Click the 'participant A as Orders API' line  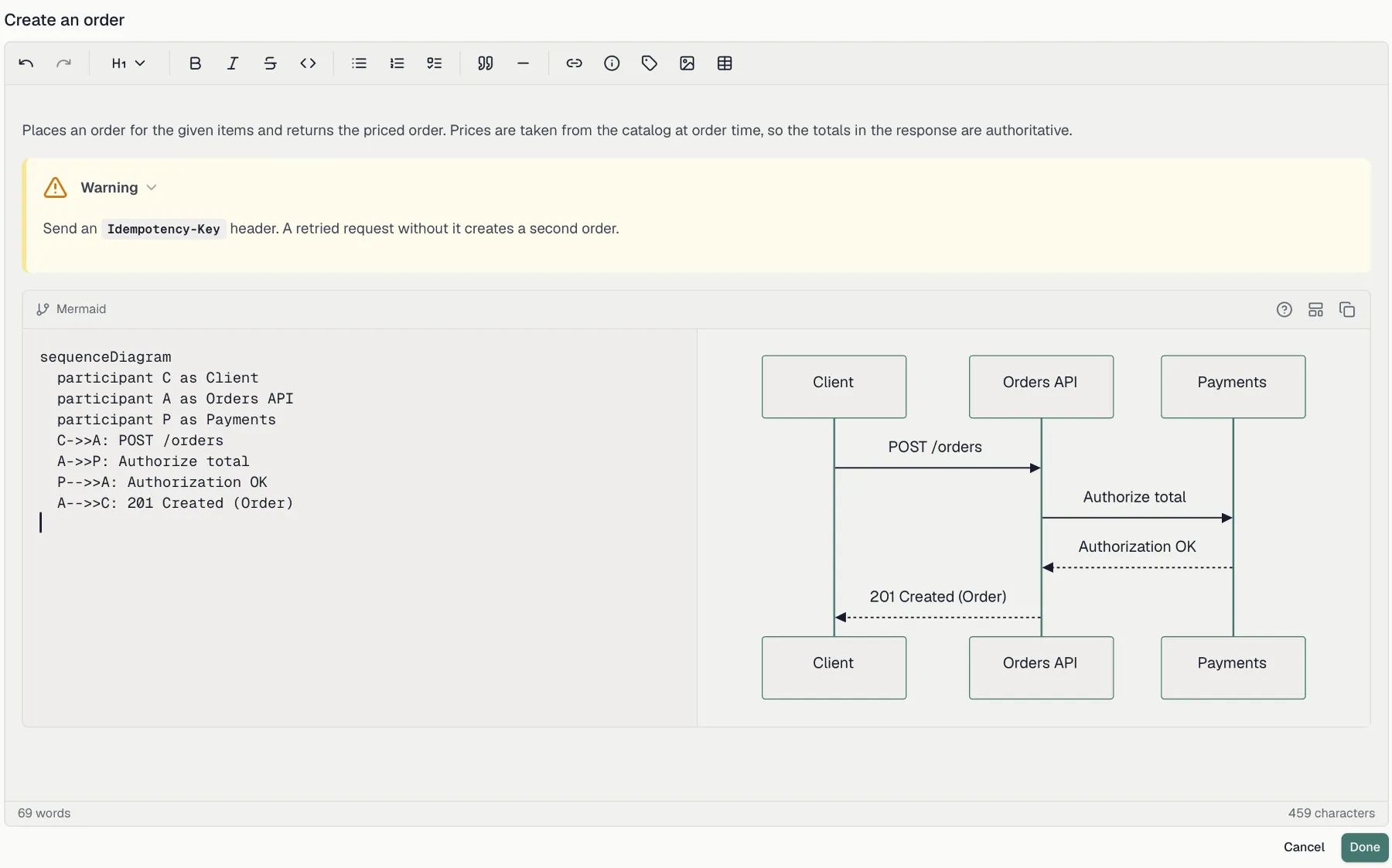point(176,399)
